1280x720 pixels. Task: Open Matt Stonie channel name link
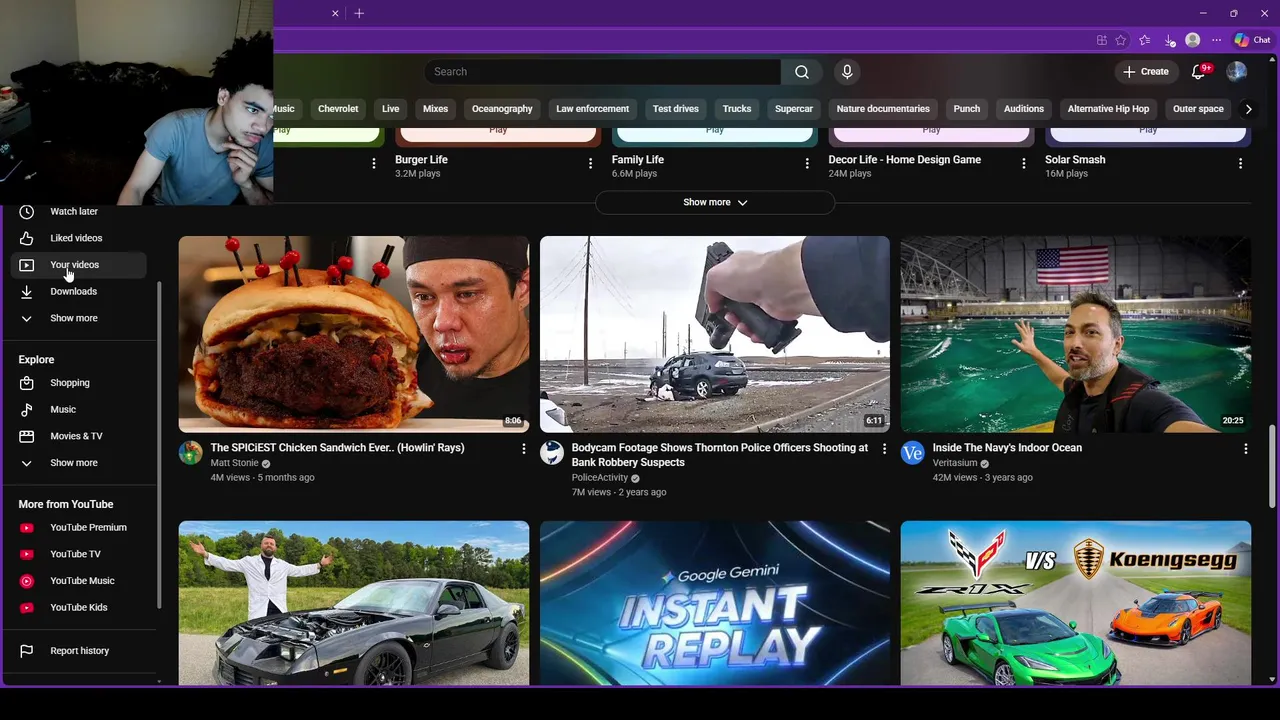point(234,463)
